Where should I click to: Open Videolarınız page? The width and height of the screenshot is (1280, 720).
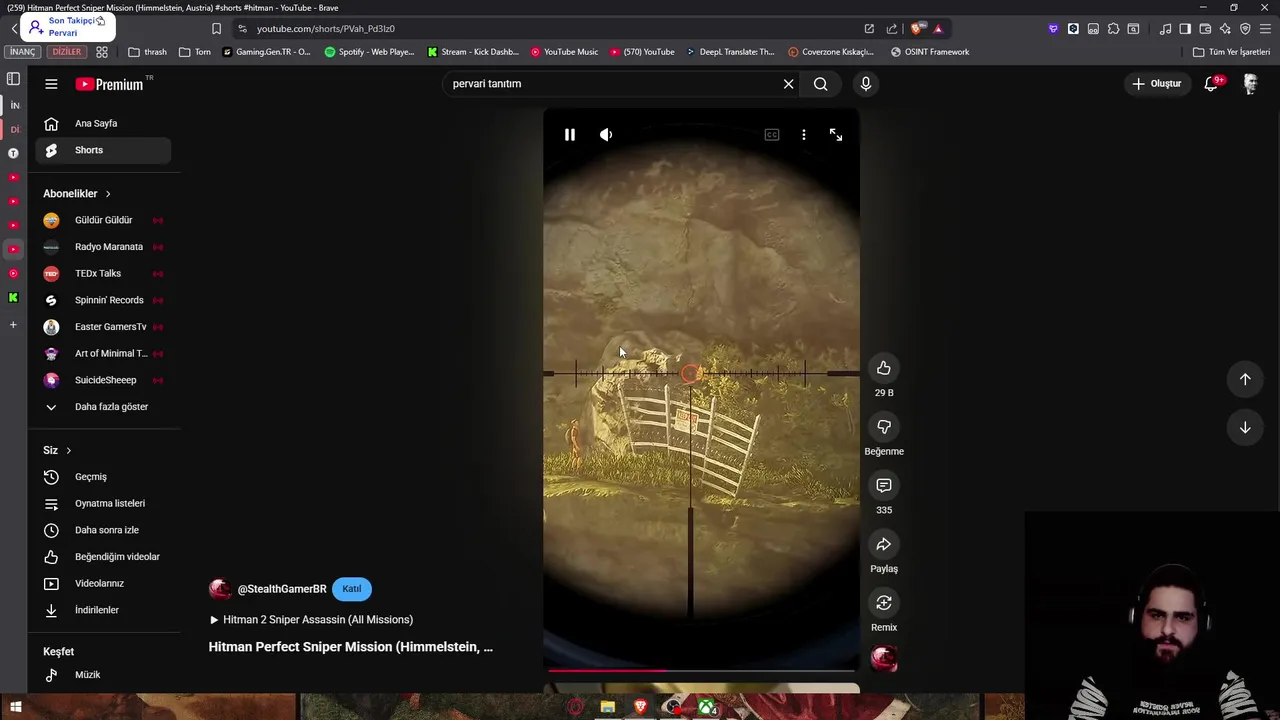[x=103, y=583]
